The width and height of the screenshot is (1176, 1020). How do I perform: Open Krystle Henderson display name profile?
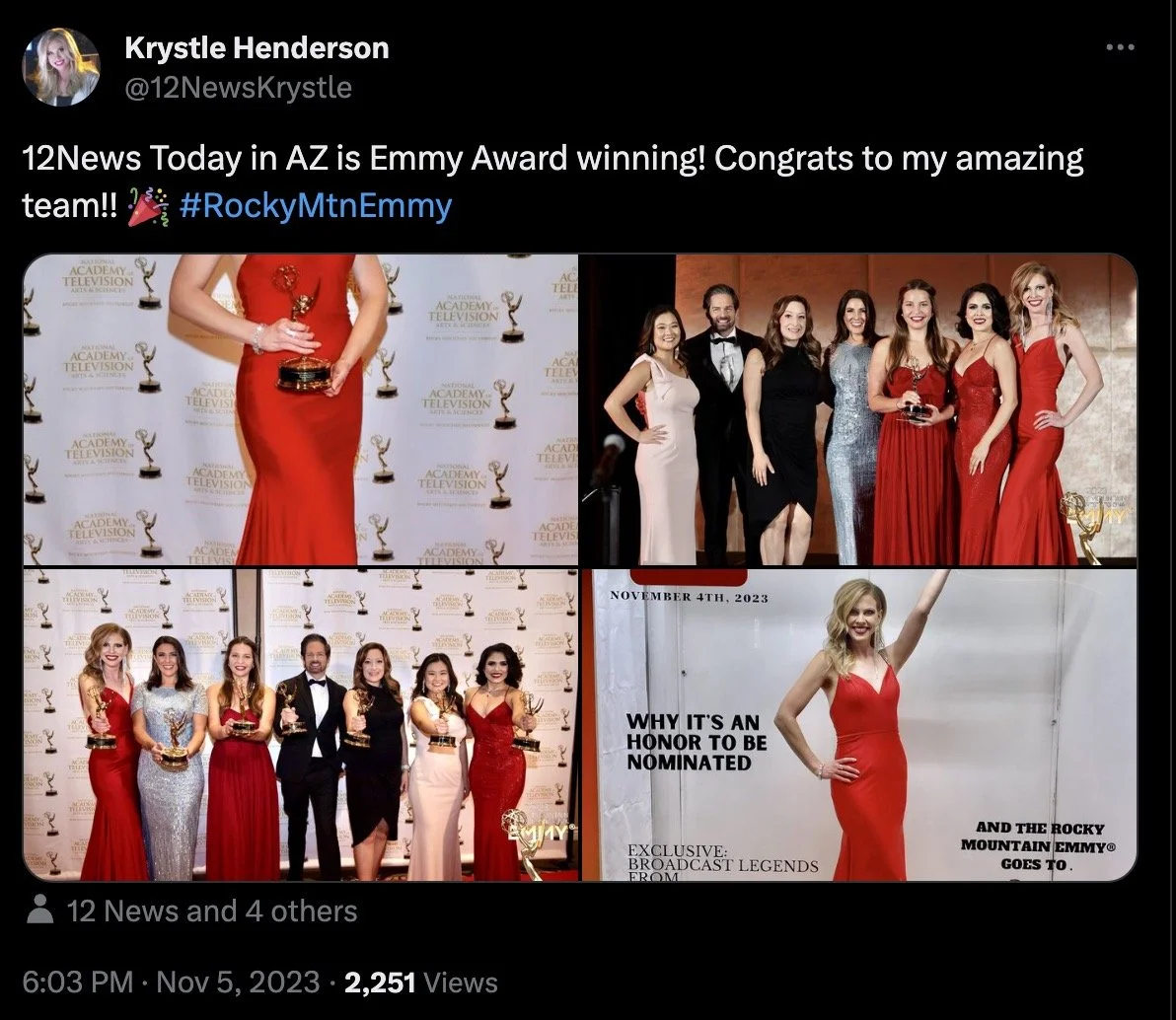click(x=257, y=48)
